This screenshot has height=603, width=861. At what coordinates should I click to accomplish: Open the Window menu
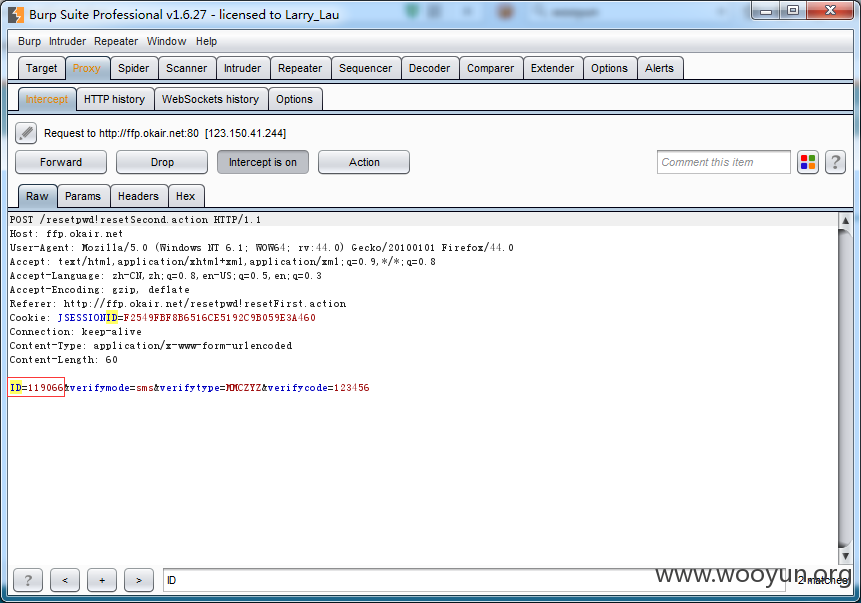[166, 41]
